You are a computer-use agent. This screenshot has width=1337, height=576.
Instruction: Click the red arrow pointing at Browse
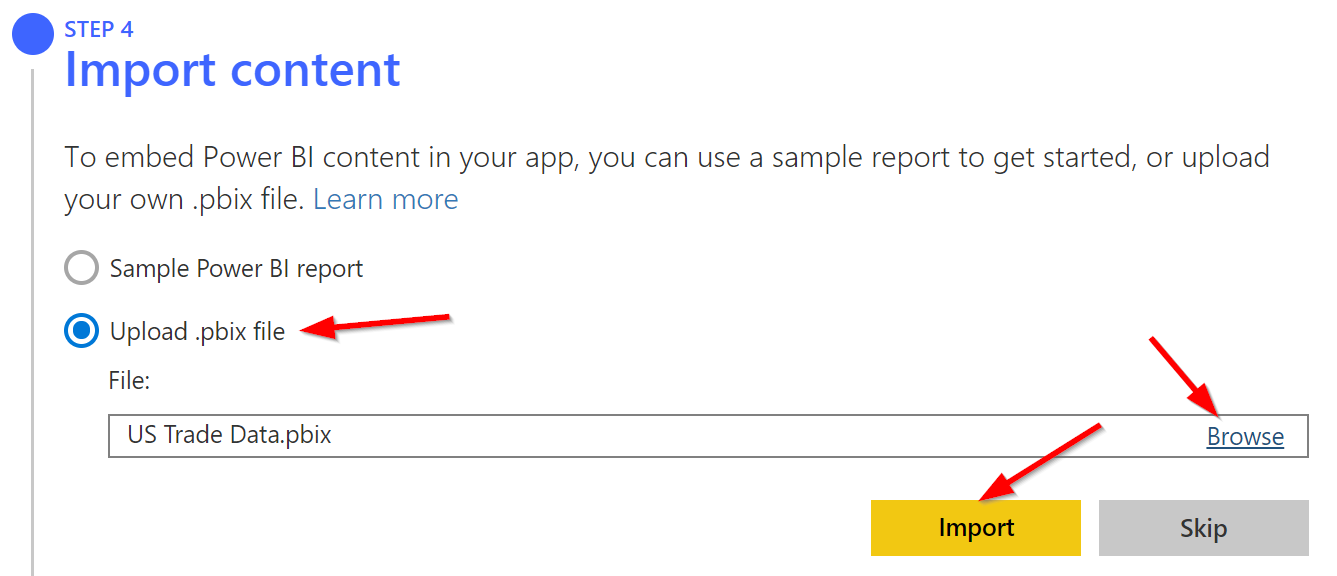1185,378
